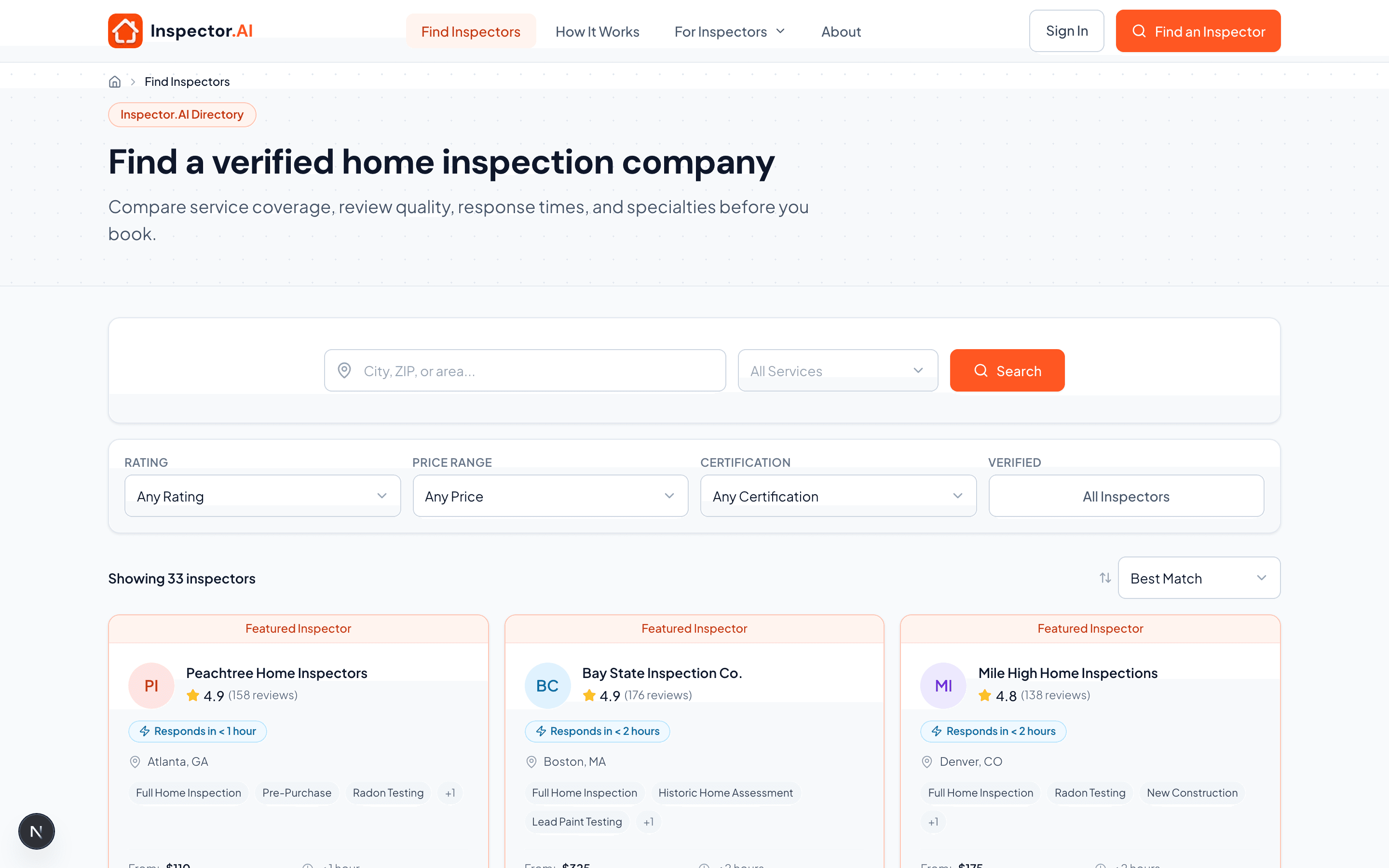Click the Inspector.AI Directory pill badge
Image resolution: width=1389 pixels, height=868 pixels.
click(182, 114)
